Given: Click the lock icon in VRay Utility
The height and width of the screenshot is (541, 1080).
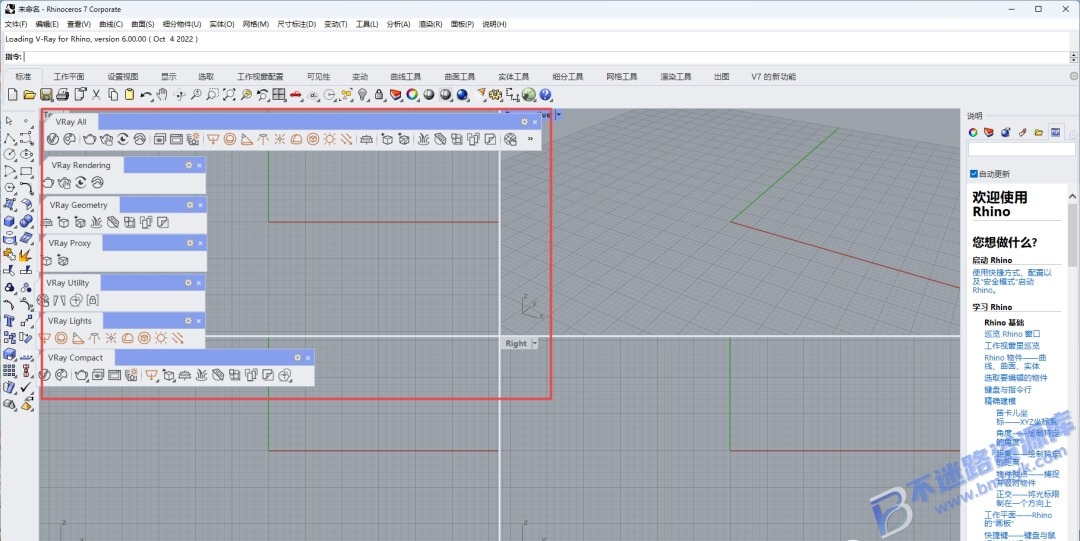Looking at the screenshot, I should tap(92, 300).
